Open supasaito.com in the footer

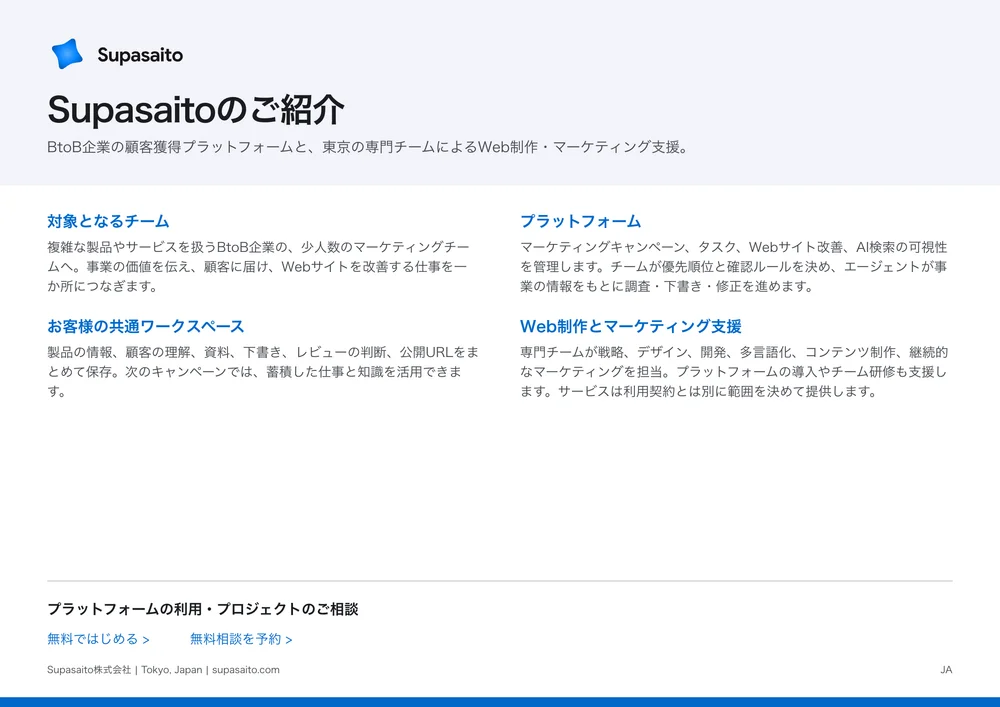pyautogui.click(x=246, y=670)
